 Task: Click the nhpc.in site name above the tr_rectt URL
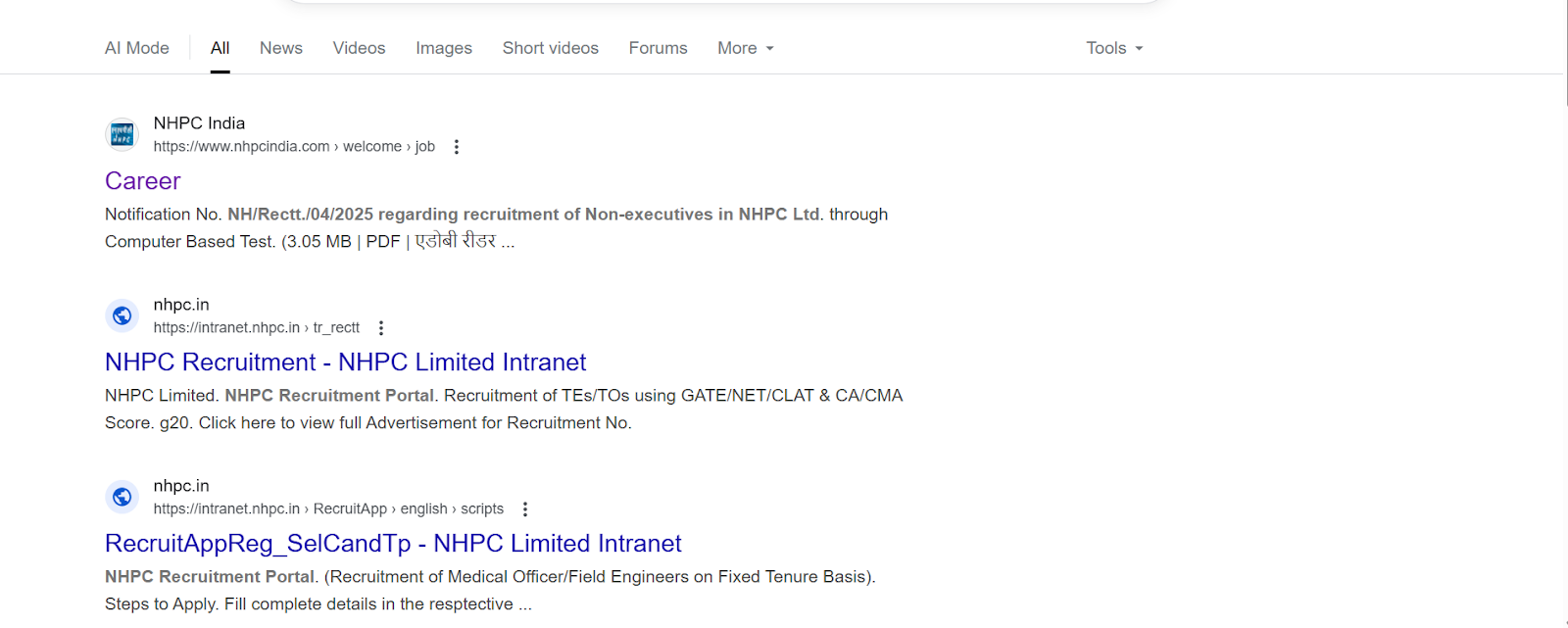pyautogui.click(x=181, y=305)
